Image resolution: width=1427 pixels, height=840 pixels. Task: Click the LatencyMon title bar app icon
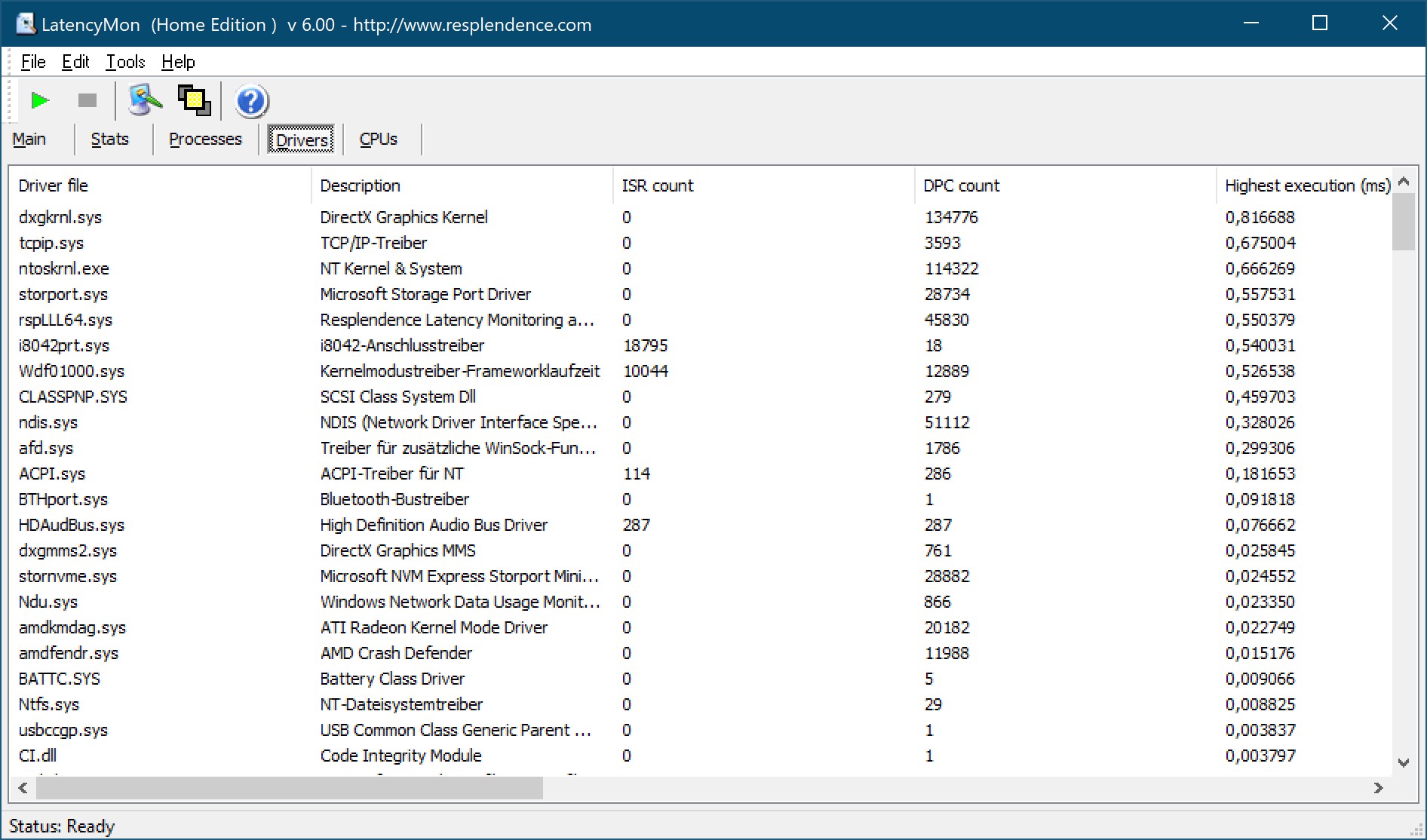tap(26, 24)
